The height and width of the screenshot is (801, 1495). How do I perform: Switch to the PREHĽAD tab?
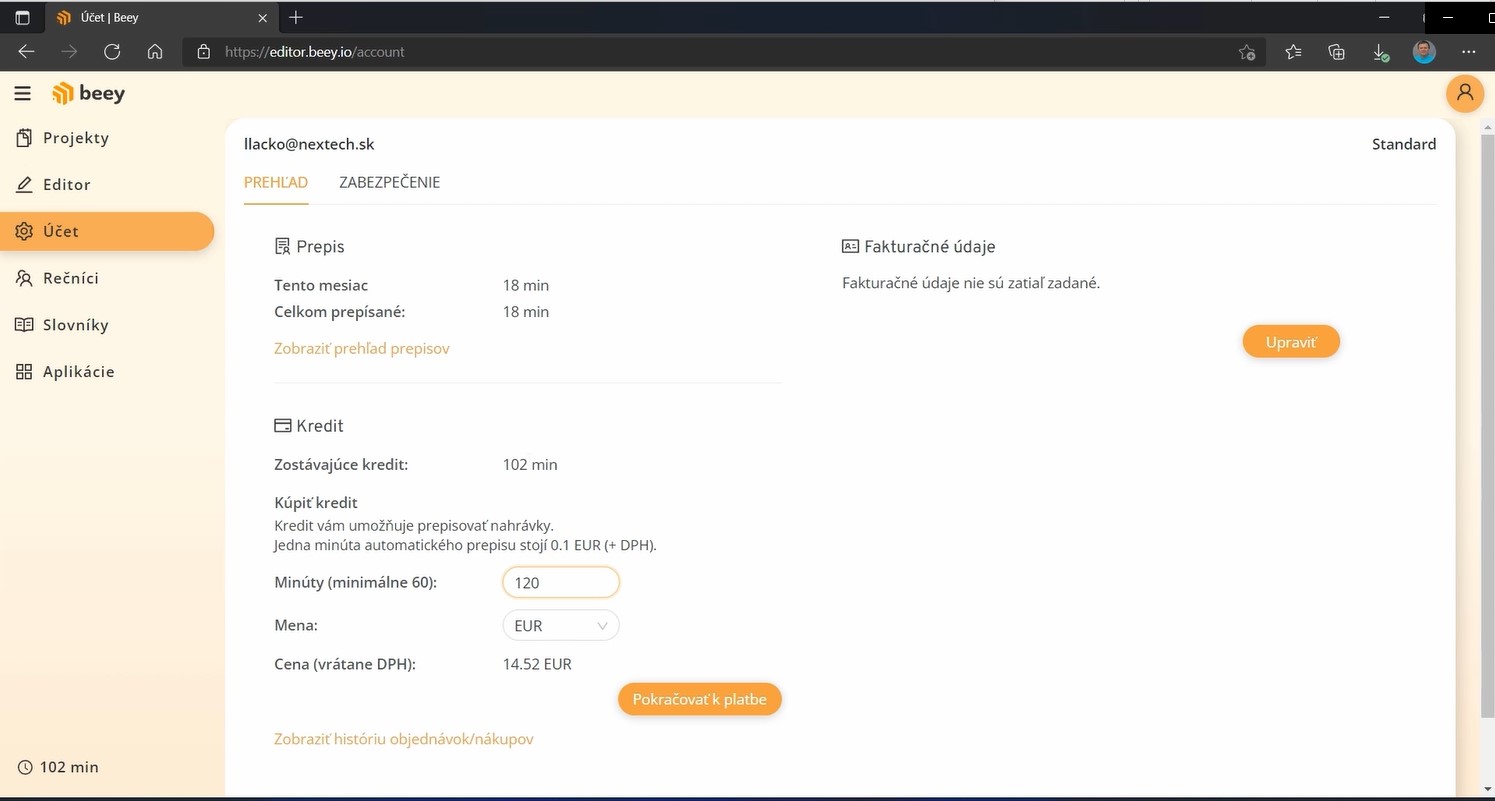tap(276, 183)
